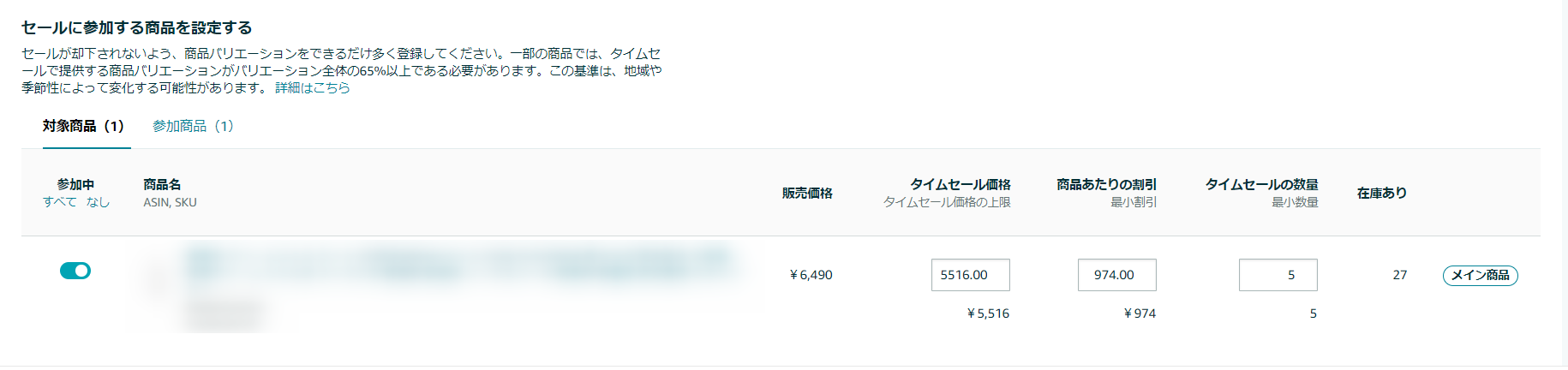This screenshot has height=370, width=1568.
Task: Focus the タイムセール価格 field showing 5516.00
Action: (x=971, y=275)
